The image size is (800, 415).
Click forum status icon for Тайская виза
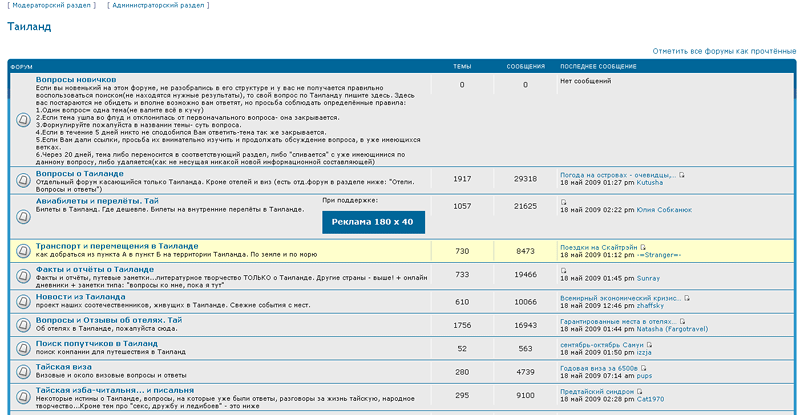coord(23,372)
